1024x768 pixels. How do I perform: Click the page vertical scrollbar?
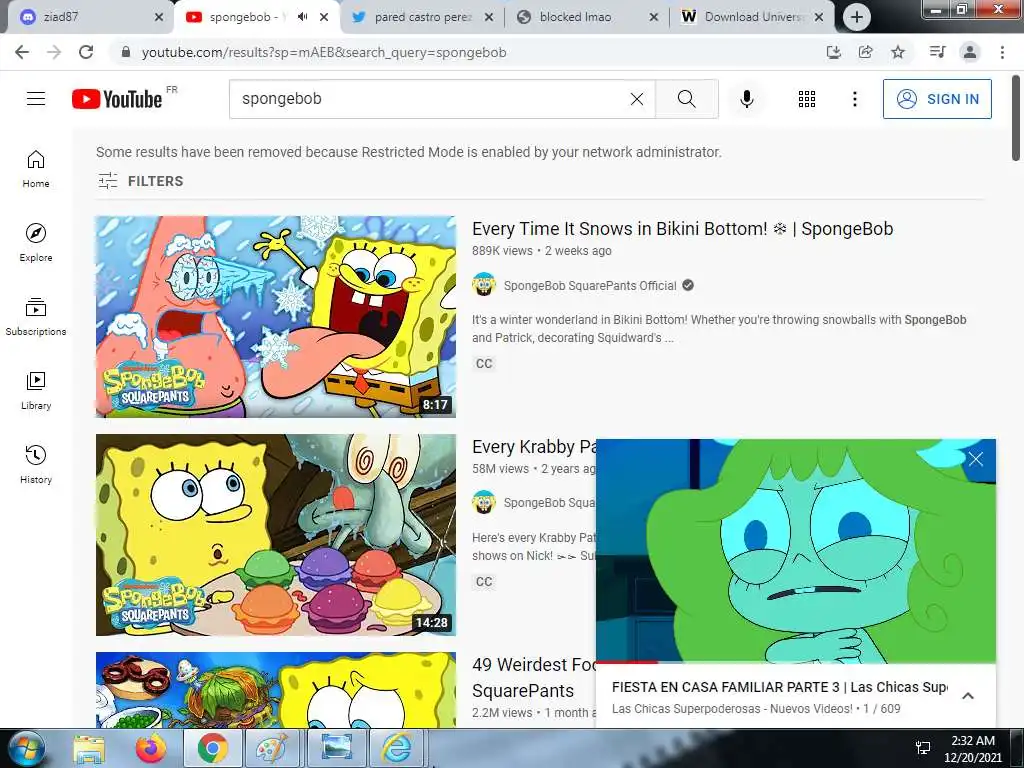point(1016,118)
